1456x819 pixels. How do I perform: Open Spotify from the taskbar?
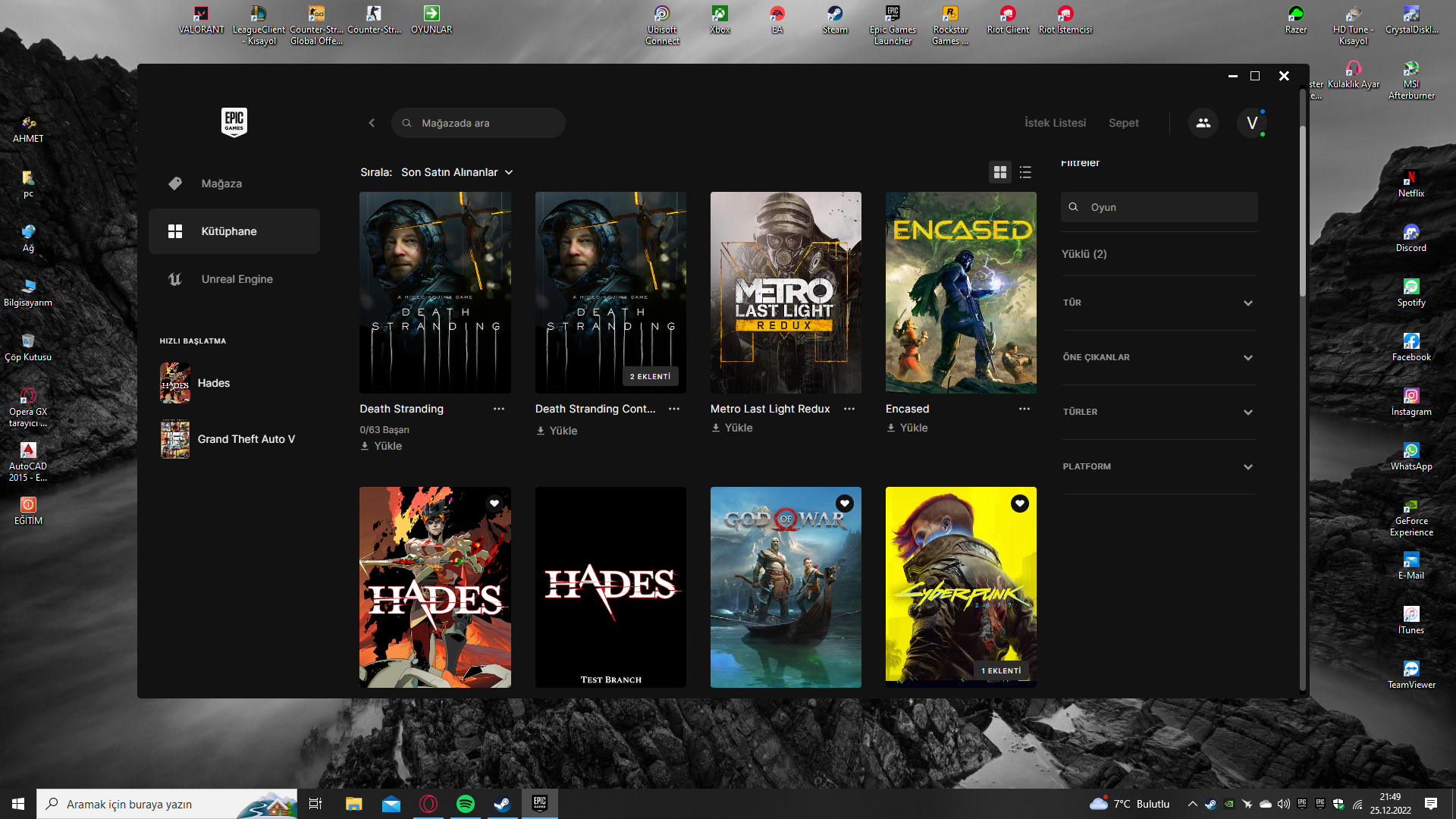coord(465,804)
